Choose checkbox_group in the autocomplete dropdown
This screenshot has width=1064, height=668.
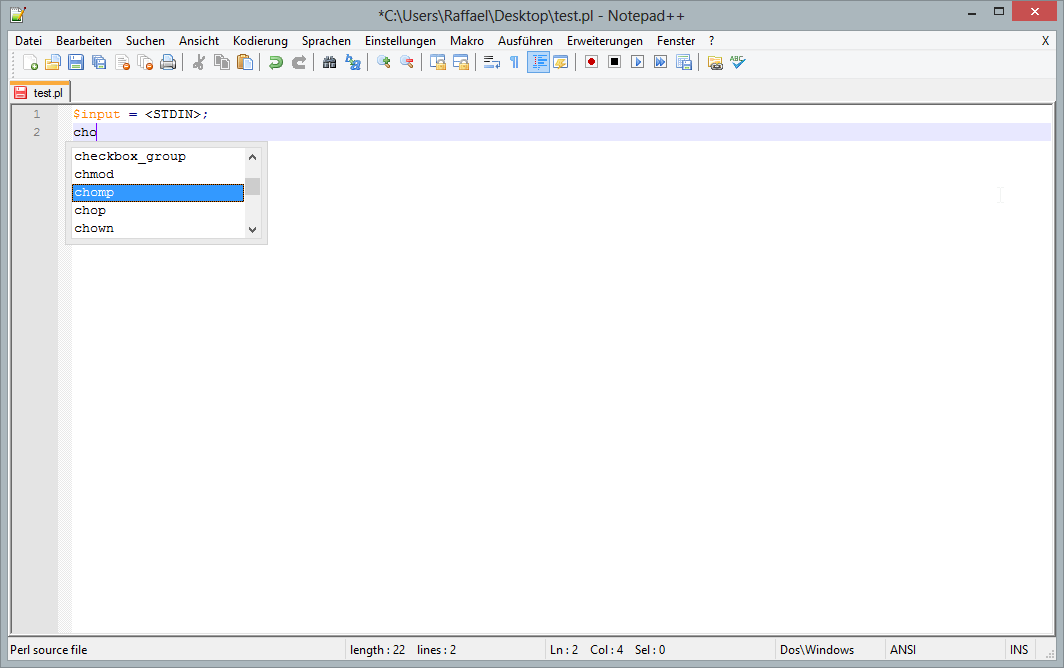pos(130,155)
